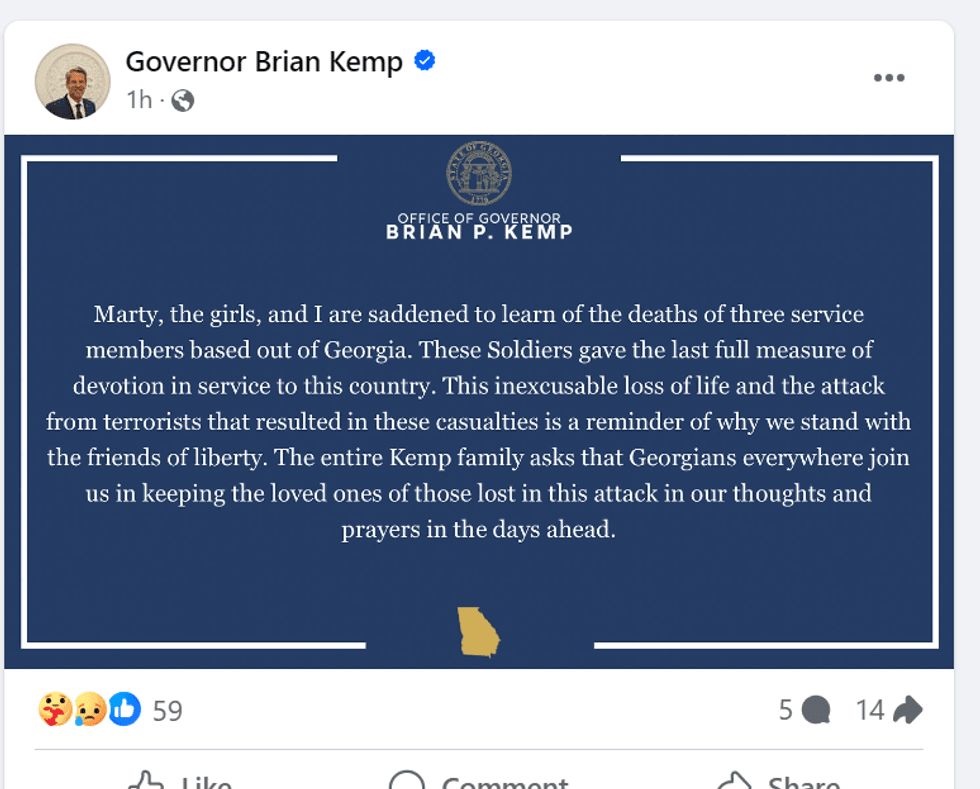Click the share arrow icon

906,710
